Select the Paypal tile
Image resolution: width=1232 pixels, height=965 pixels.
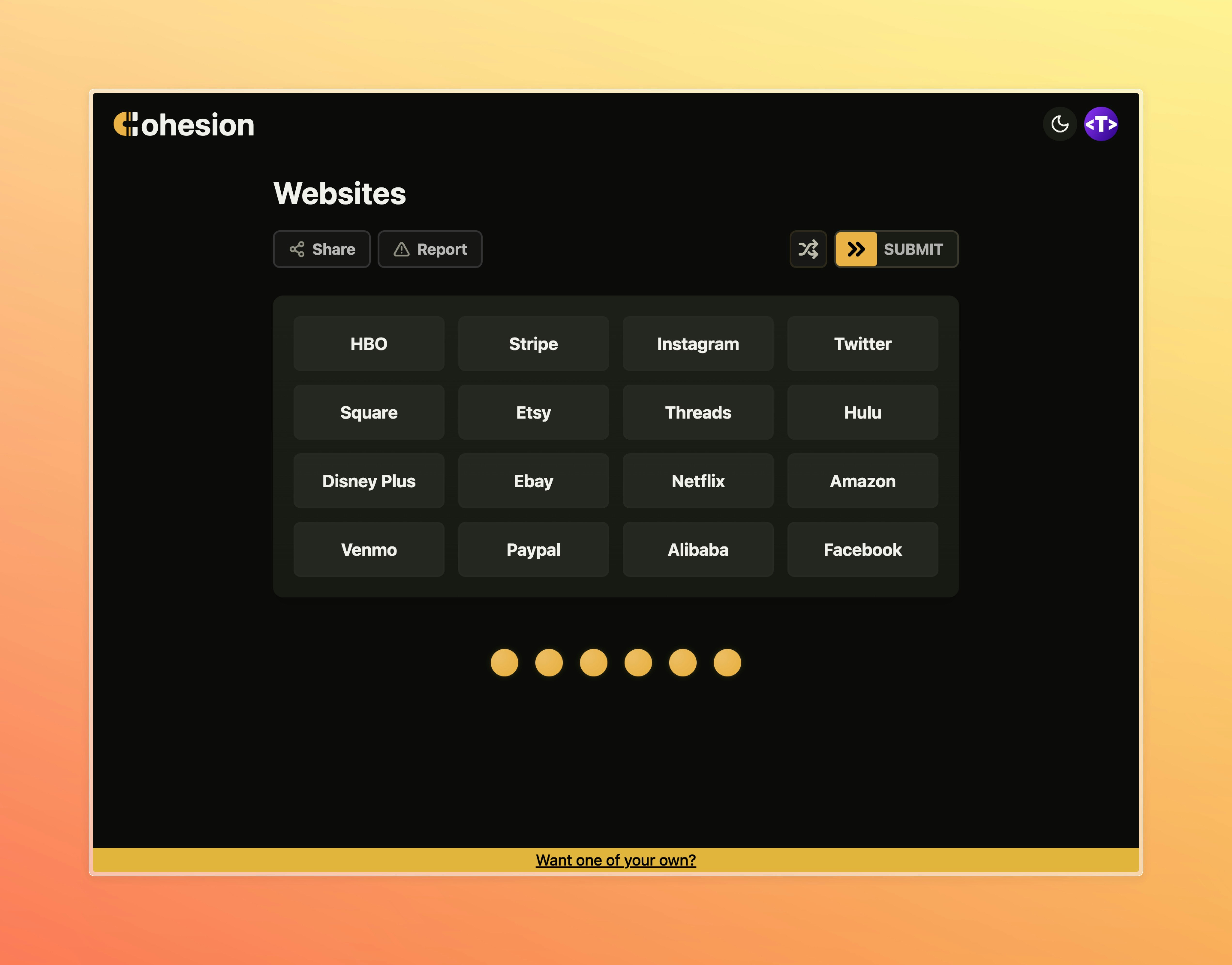(x=533, y=550)
